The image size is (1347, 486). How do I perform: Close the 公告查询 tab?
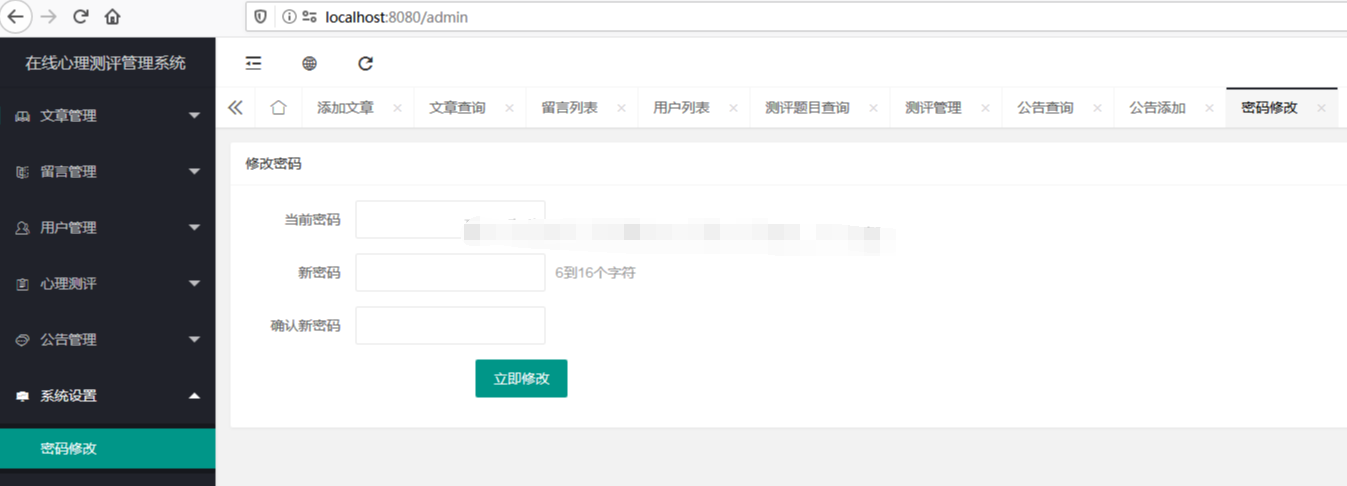pyautogui.click(x=1097, y=108)
